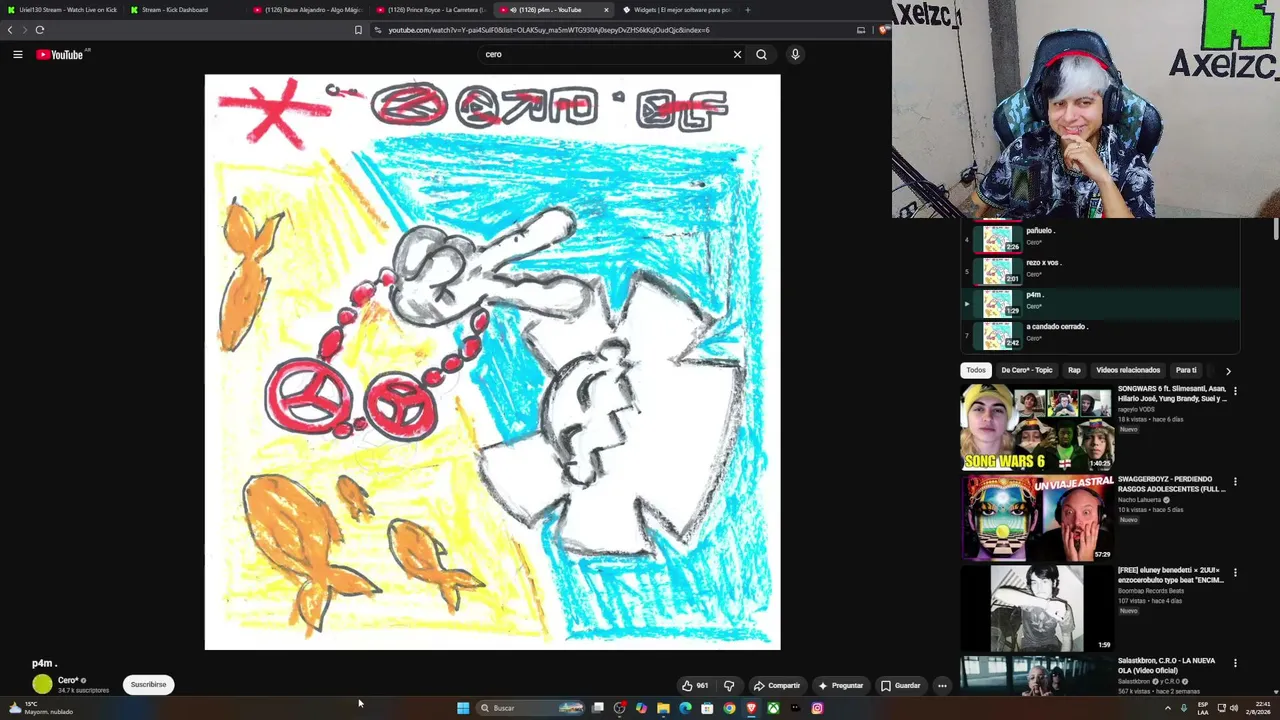Open the Windows Start menu
Screen dimensions: 1280x720
pos(463,708)
